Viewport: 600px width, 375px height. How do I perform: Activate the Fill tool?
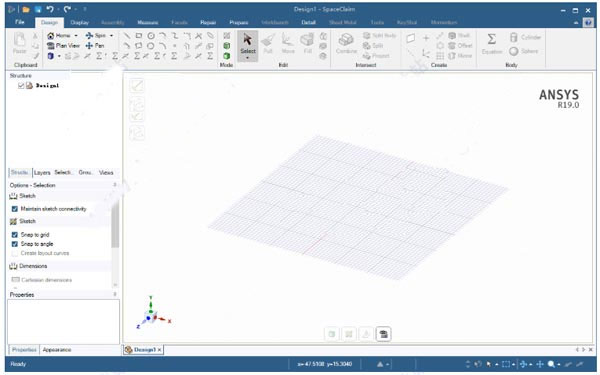307,43
